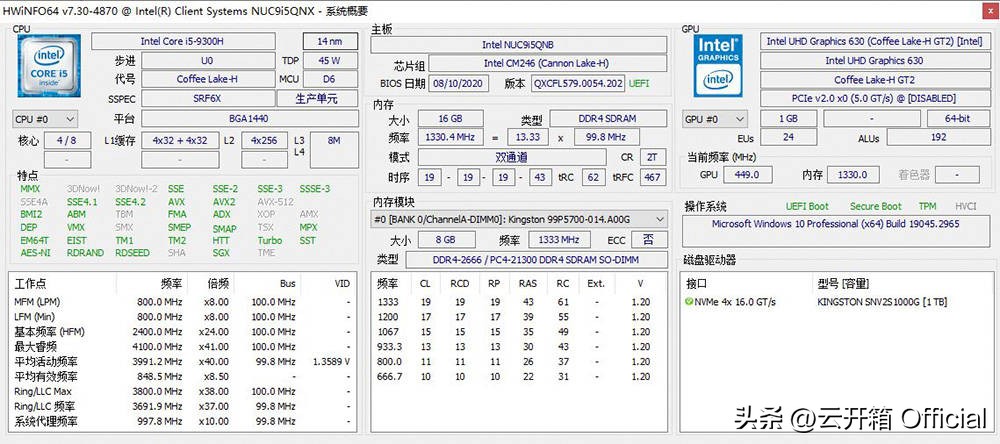1000x444 pixels.
Task: Select the 45 W TDP value
Action: click(x=330, y=61)
